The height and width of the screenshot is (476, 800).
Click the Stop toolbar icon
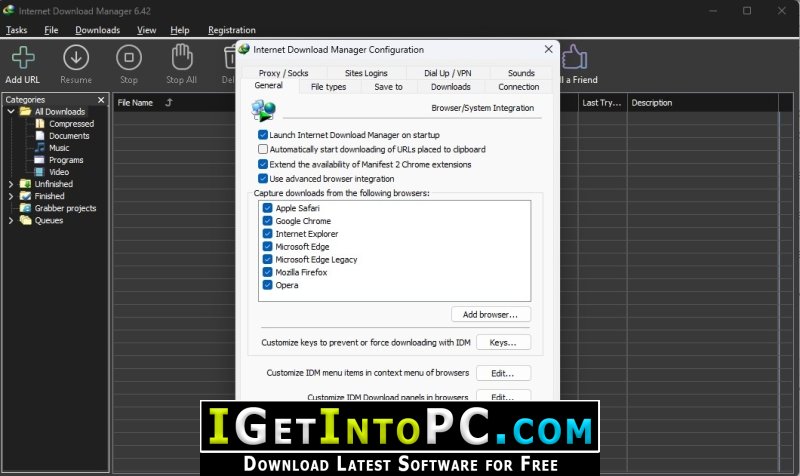pyautogui.click(x=129, y=57)
